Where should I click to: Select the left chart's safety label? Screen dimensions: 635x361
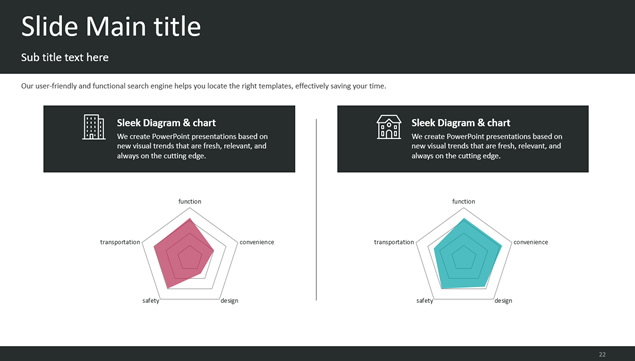[x=151, y=301]
